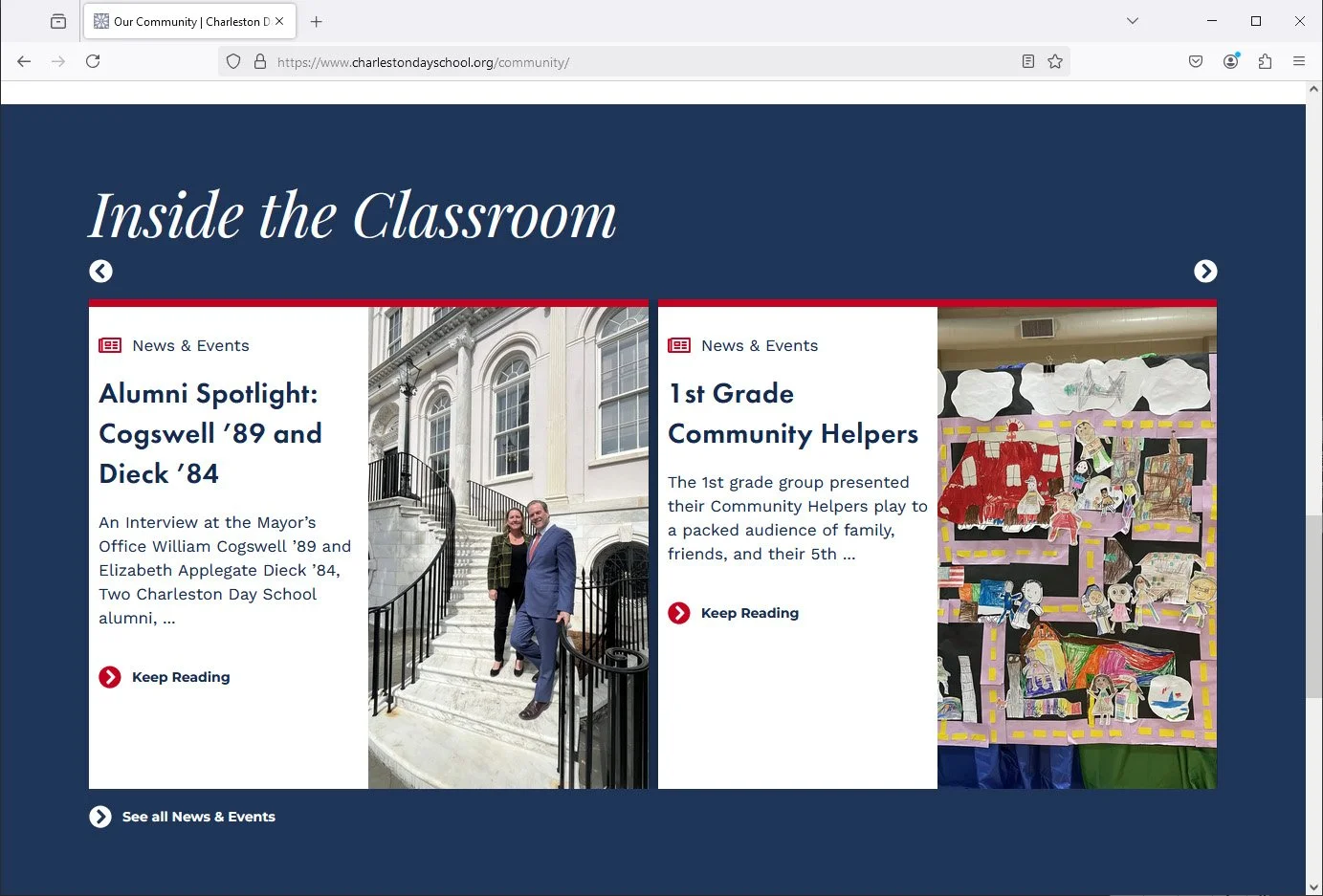Screen dimensions: 1323x896
Task: Click arrow icon beside See all News & Events
Action: tap(100, 817)
